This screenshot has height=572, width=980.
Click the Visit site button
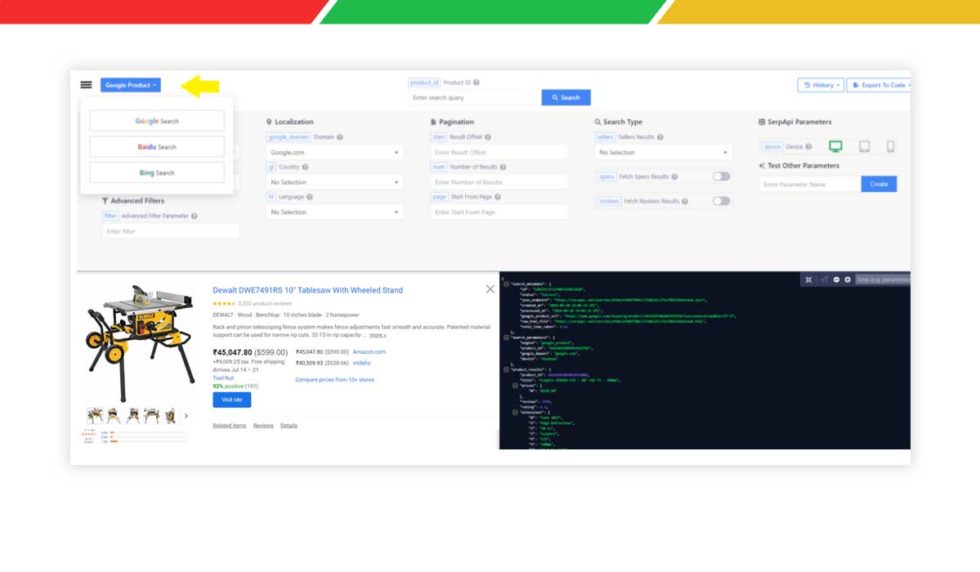[232, 400]
